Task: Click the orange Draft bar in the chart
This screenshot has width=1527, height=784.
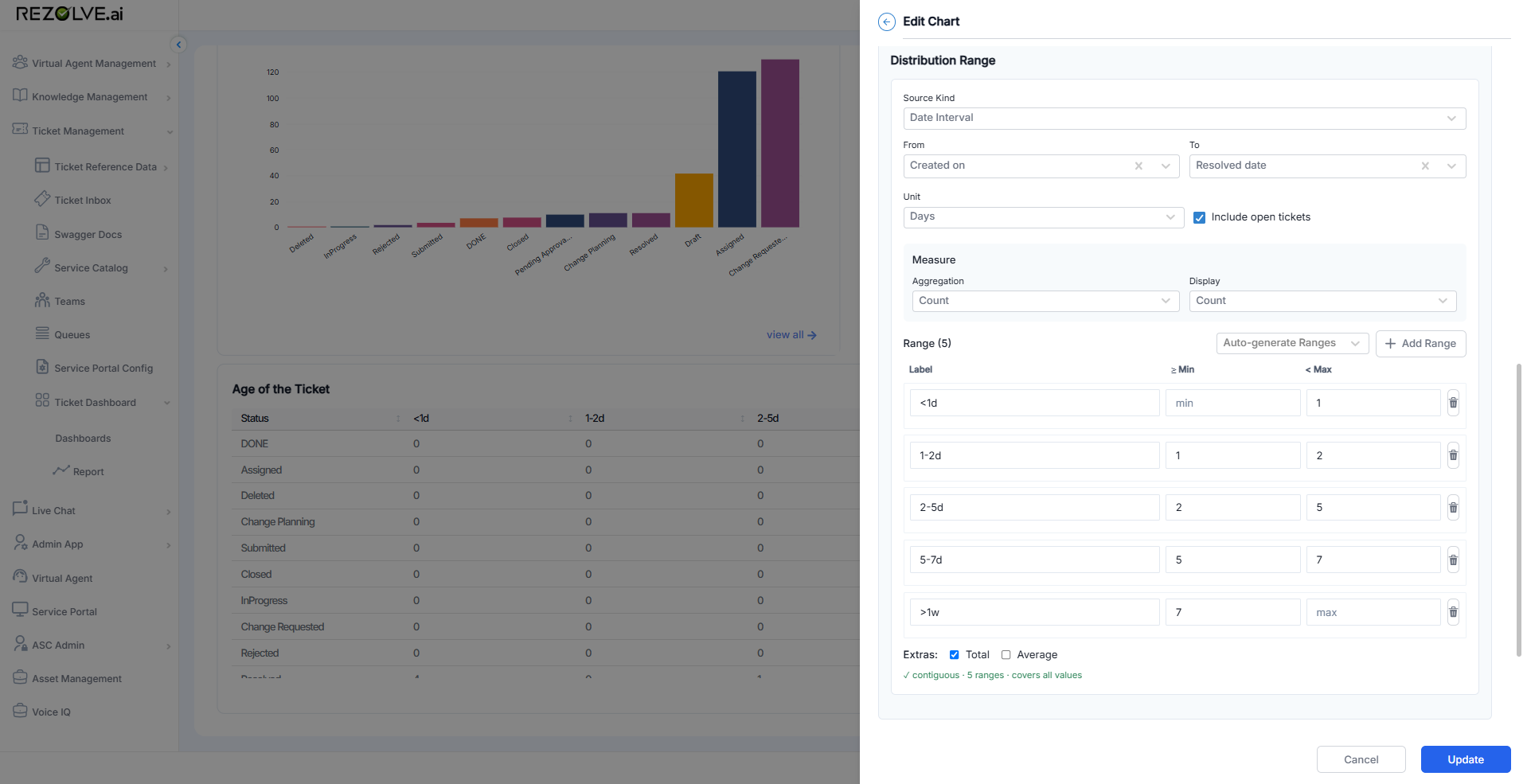Action: [x=694, y=201]
